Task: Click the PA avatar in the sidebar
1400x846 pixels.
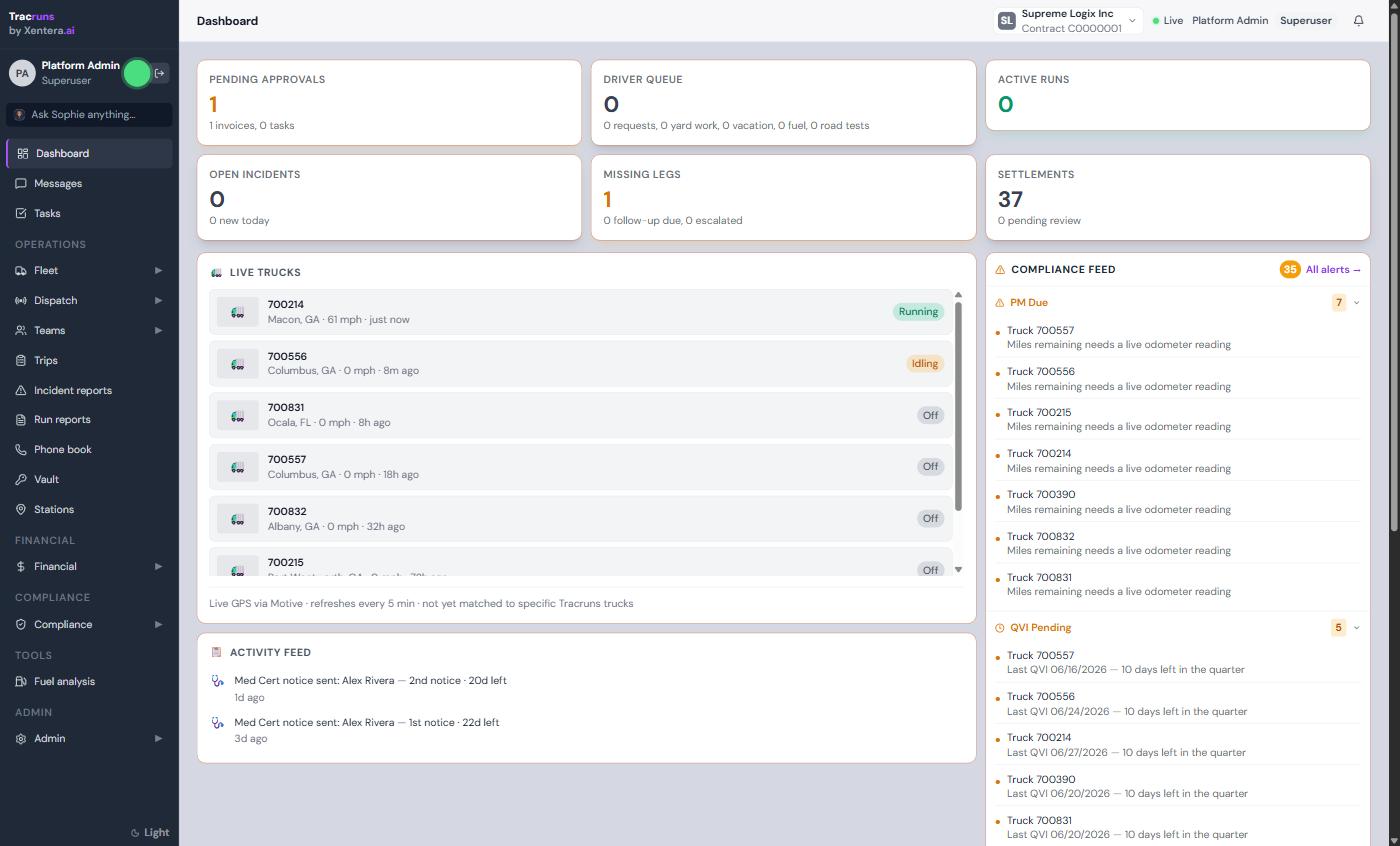Action: (22, 73)
